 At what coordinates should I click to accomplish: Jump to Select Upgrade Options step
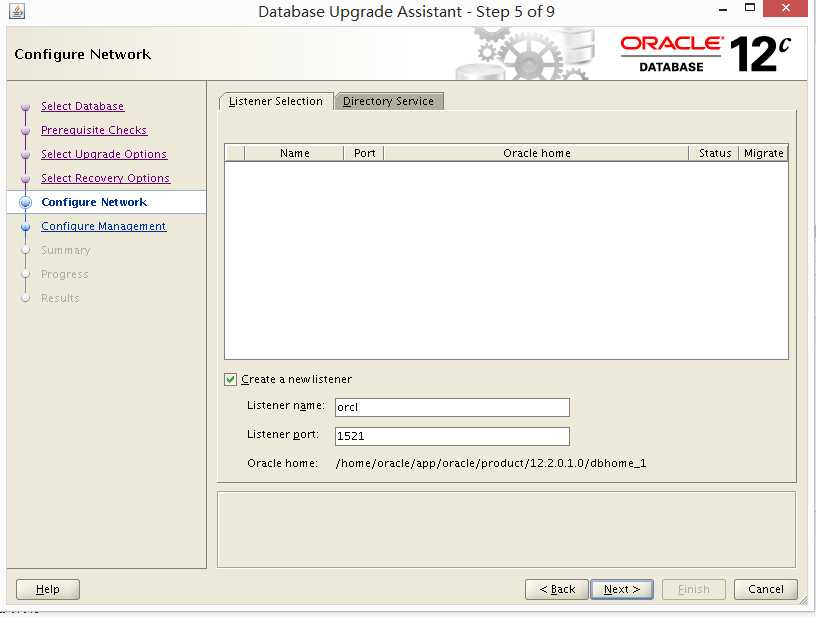tap(104, 154)
